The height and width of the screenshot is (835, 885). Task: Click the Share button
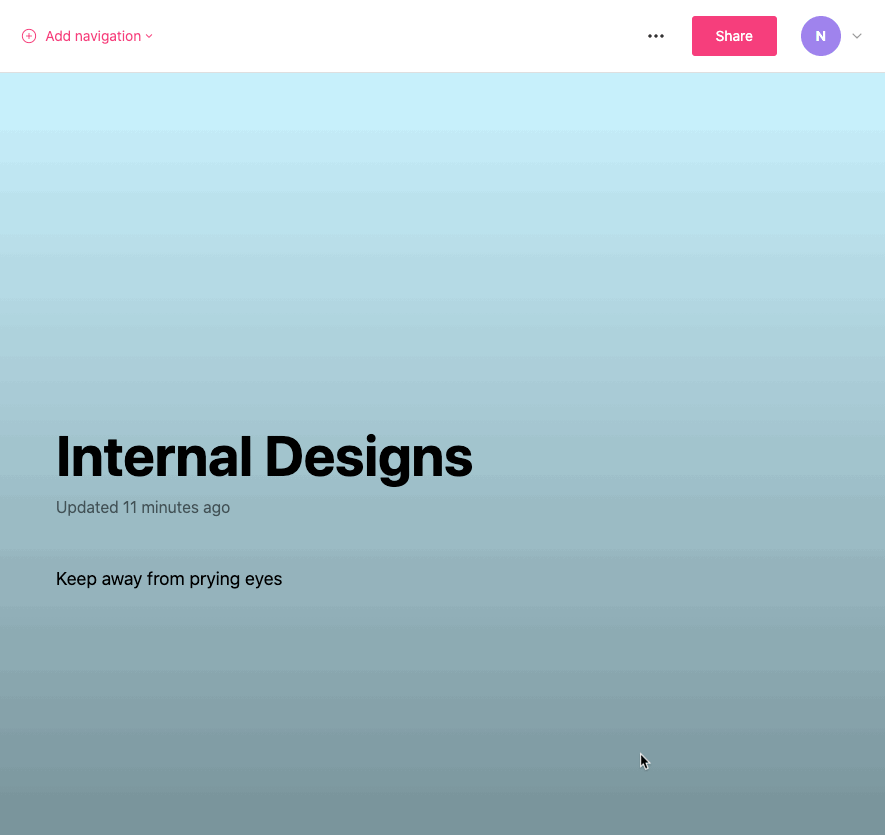point(734,36)
